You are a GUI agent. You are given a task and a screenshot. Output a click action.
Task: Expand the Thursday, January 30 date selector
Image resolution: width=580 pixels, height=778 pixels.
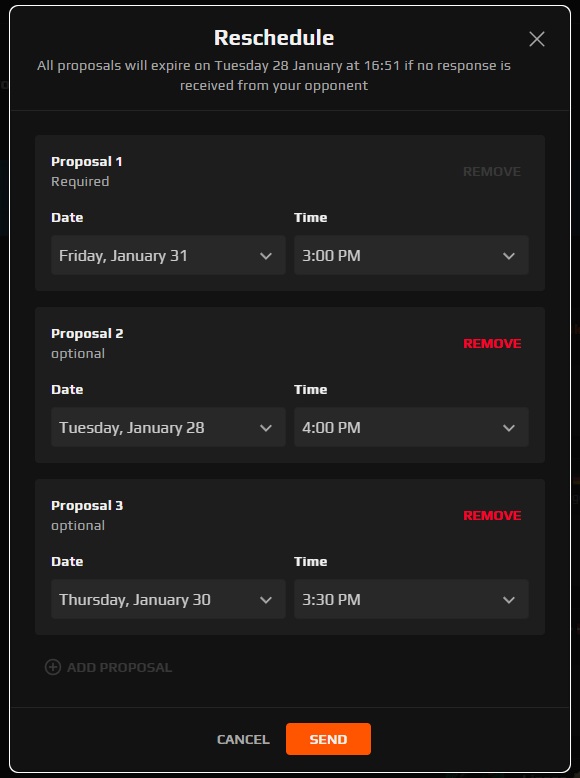click(168, 599)
